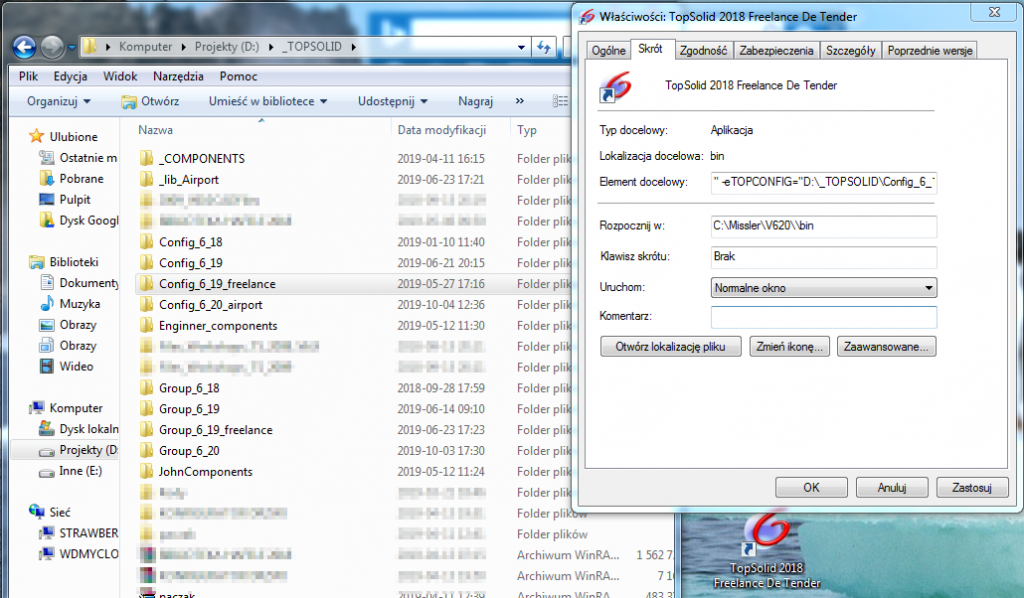Select the Group_6_20 folder icon
The width and height of the screenshot is (1024, 598).
click(x=146, y=450)
